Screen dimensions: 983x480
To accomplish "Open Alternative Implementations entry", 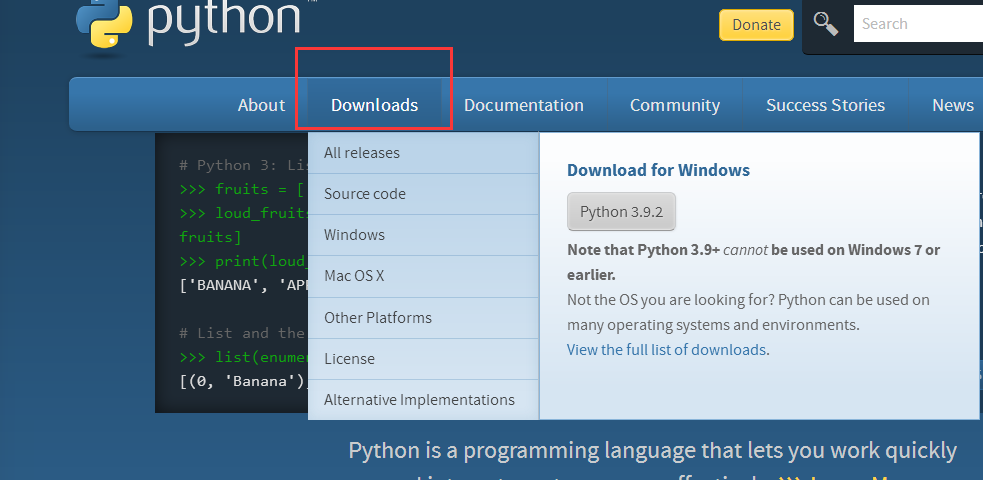I will (x=423, y=400).
